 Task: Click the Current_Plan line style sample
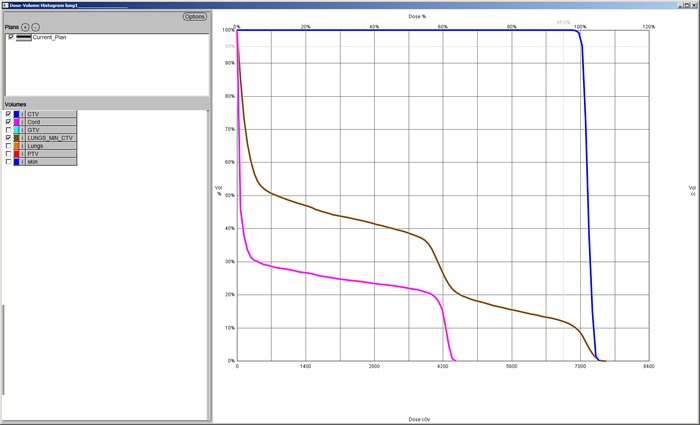pos(23,37)
